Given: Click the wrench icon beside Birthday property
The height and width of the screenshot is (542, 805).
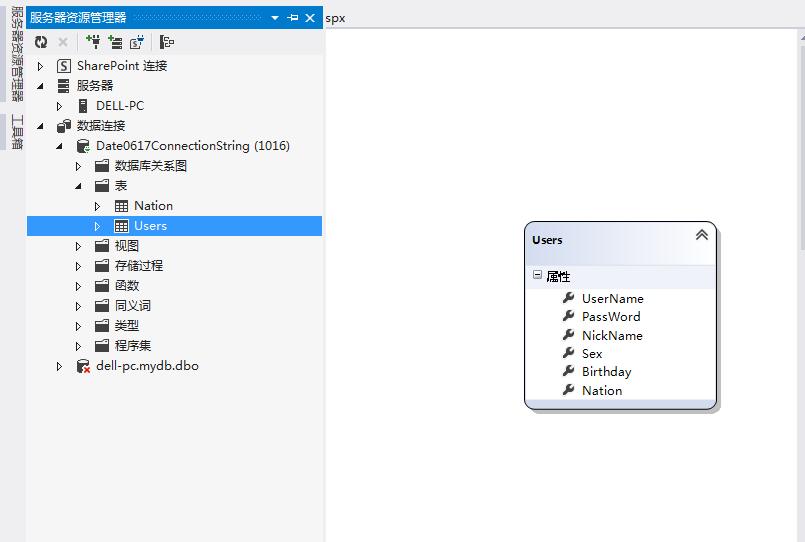Looking at the screenshot, I should click(568, 371).
